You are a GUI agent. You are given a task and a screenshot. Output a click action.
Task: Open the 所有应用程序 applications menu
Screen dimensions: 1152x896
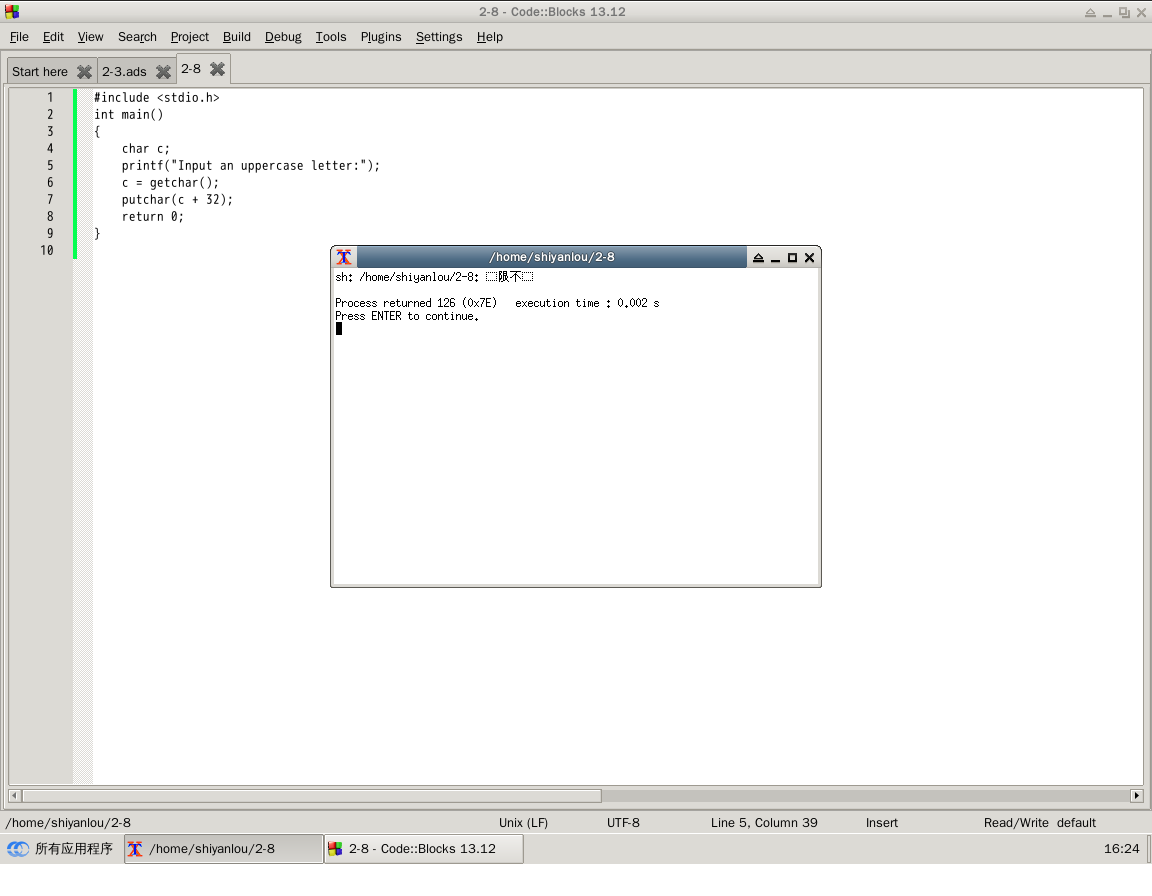[60, 849]
